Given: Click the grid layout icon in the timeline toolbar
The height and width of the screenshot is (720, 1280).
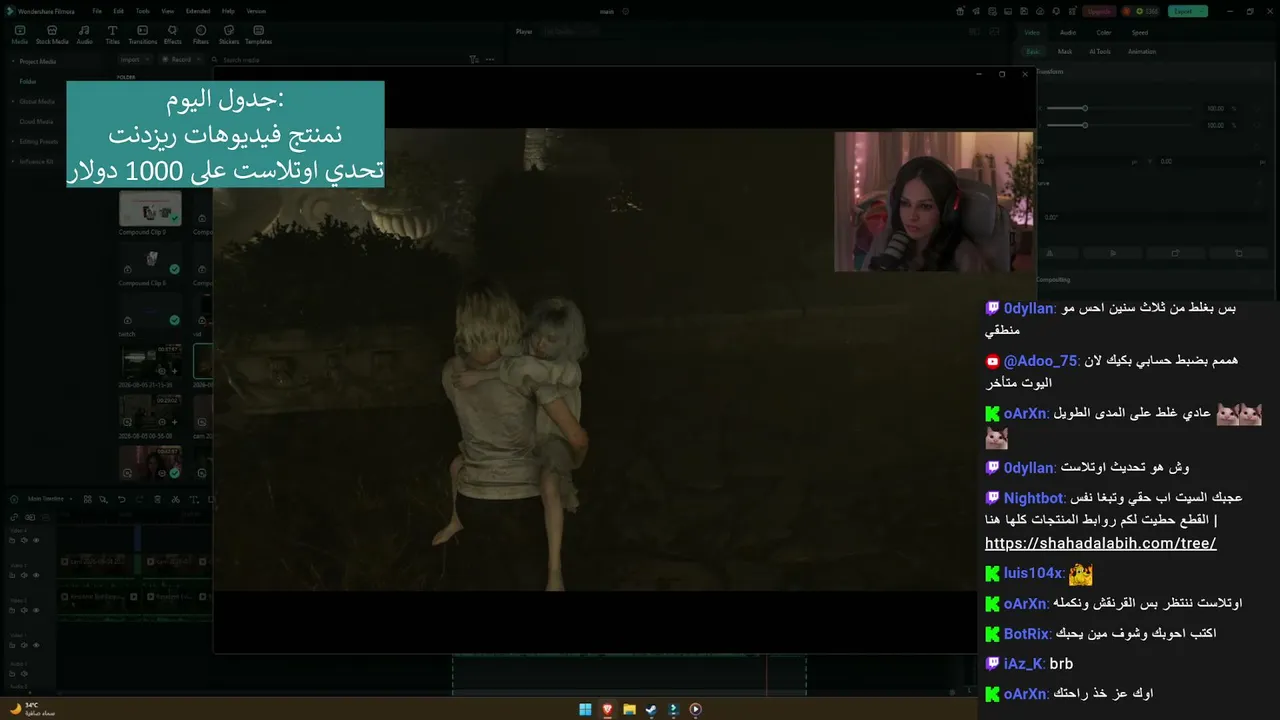Looking at the screenshot, I should click(x=87, y=499).
